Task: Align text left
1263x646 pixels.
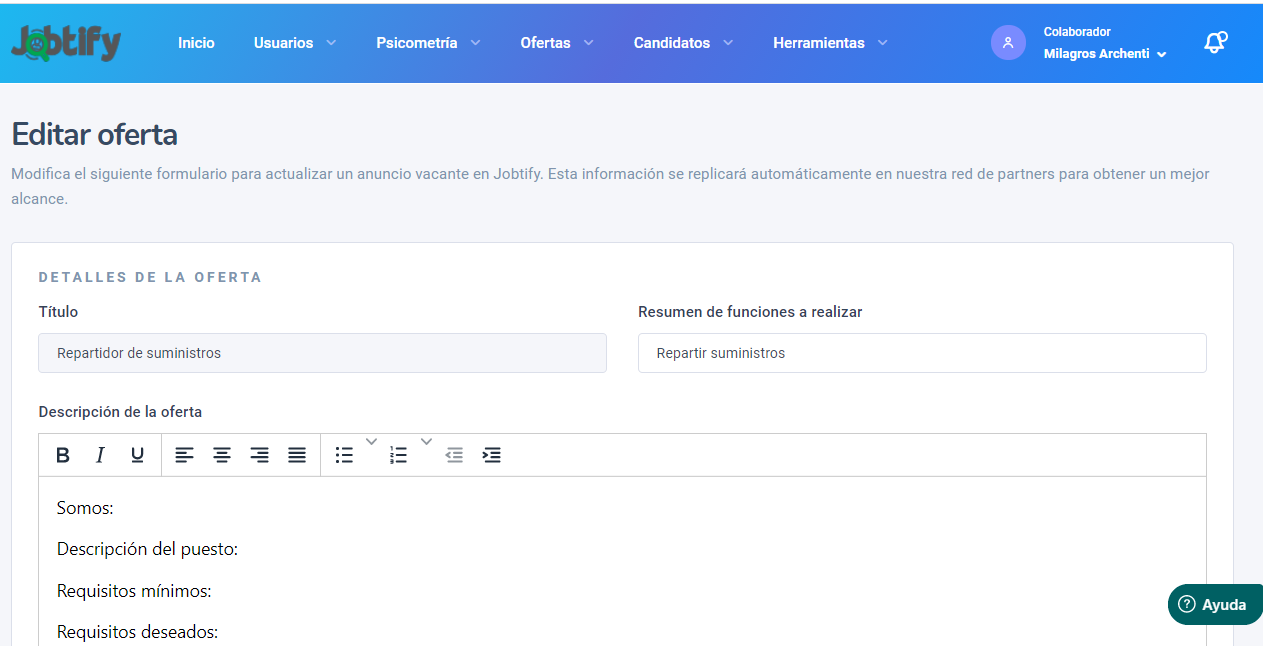Action: pyautogui.click(x=184, y=455)
